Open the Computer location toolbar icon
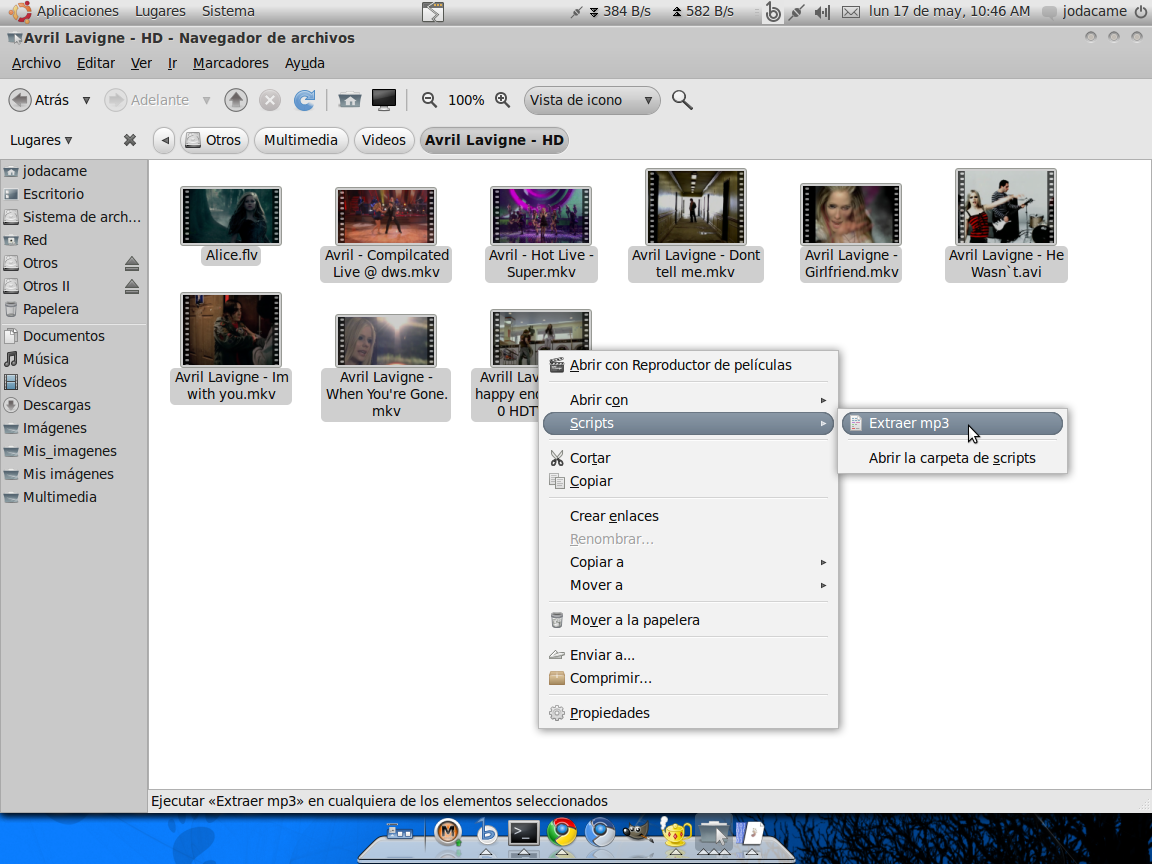Image resolution: width=1152 pixels, height=864 pixels. pyautogui.click(x=384, y=100)
